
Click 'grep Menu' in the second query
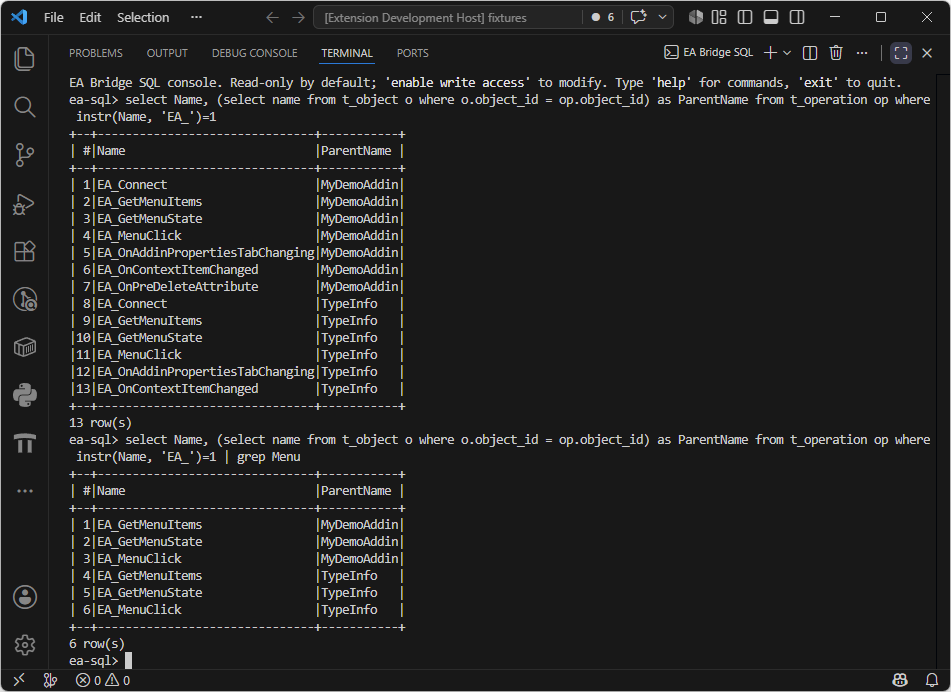point(269,457)
